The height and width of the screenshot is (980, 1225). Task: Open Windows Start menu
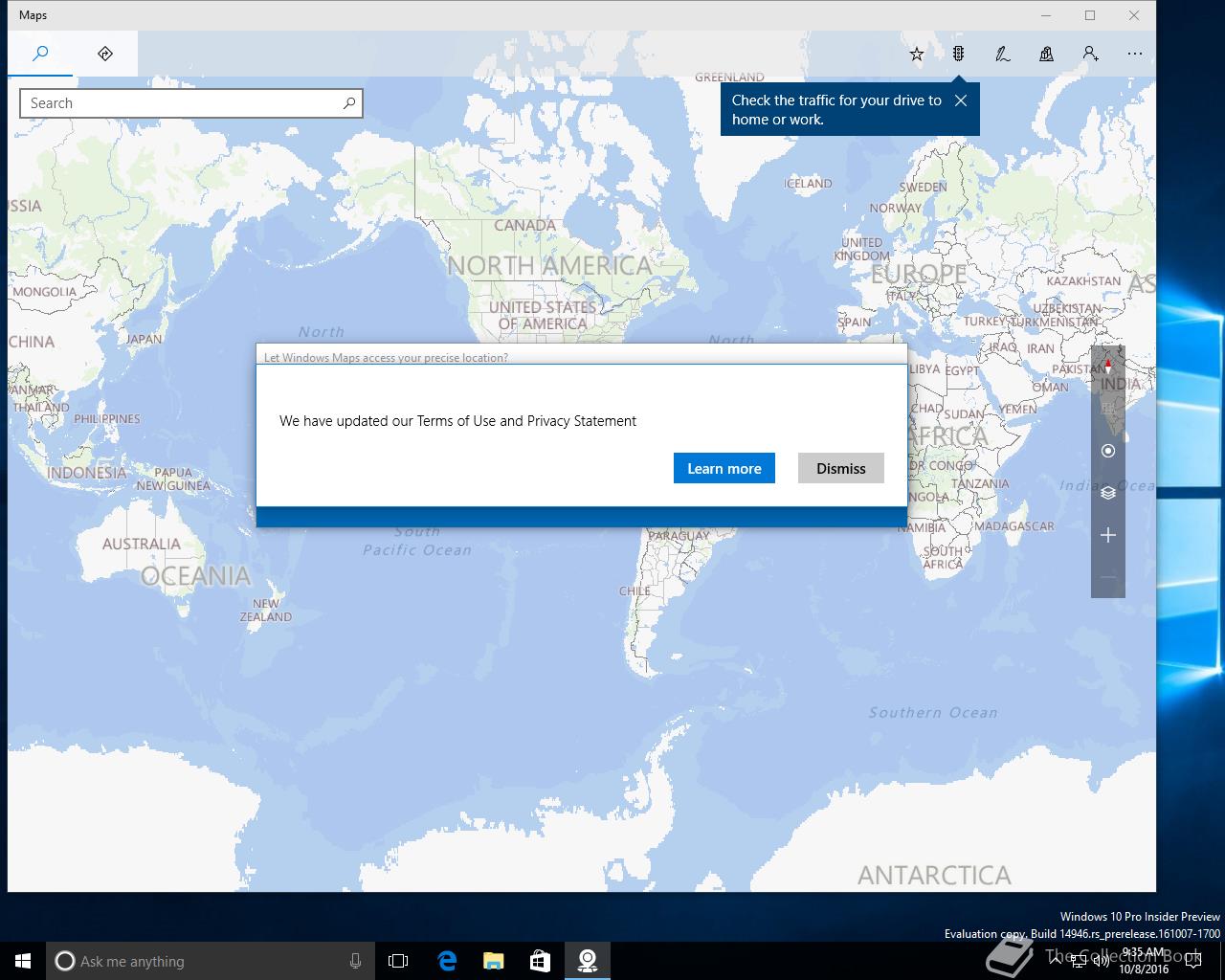tap(23, 961)
